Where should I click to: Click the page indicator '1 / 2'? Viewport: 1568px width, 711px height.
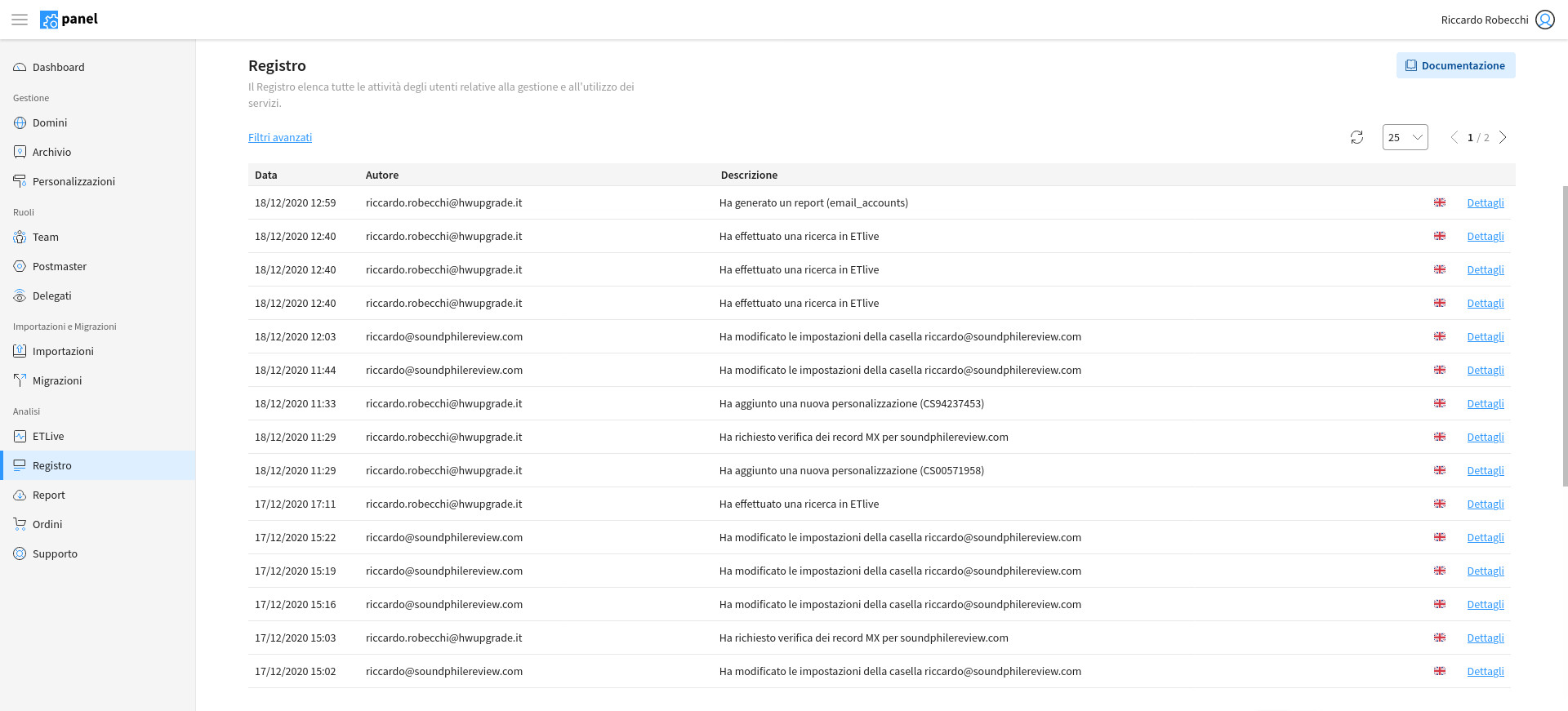[1478, 137]
